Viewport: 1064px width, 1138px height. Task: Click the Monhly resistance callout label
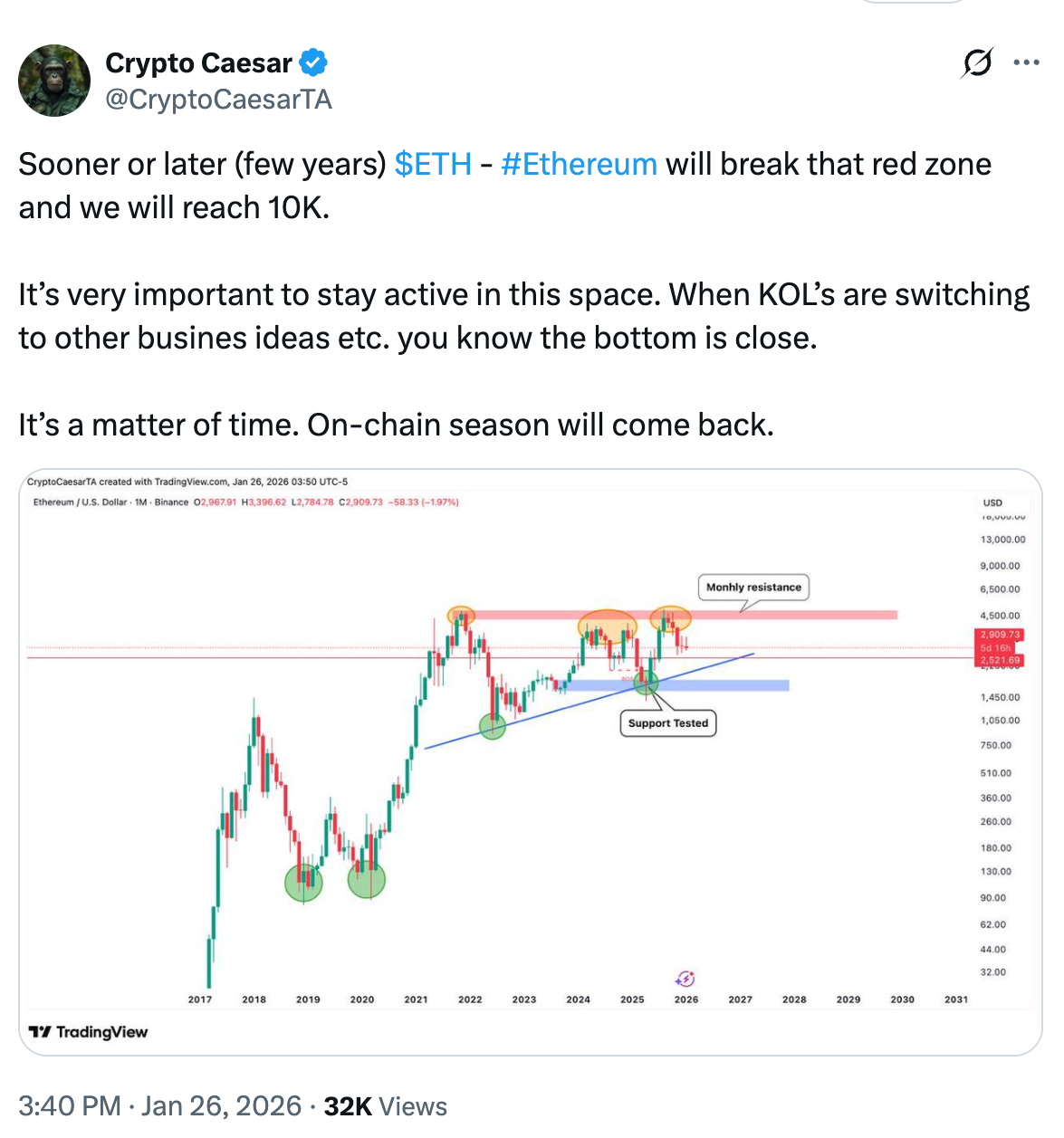click(754, 588)
